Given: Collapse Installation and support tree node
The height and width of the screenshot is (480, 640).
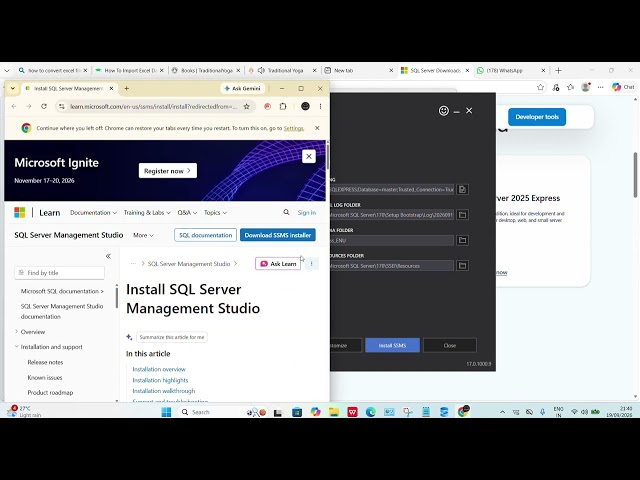Looking at the screenshot, I should 17,347.
